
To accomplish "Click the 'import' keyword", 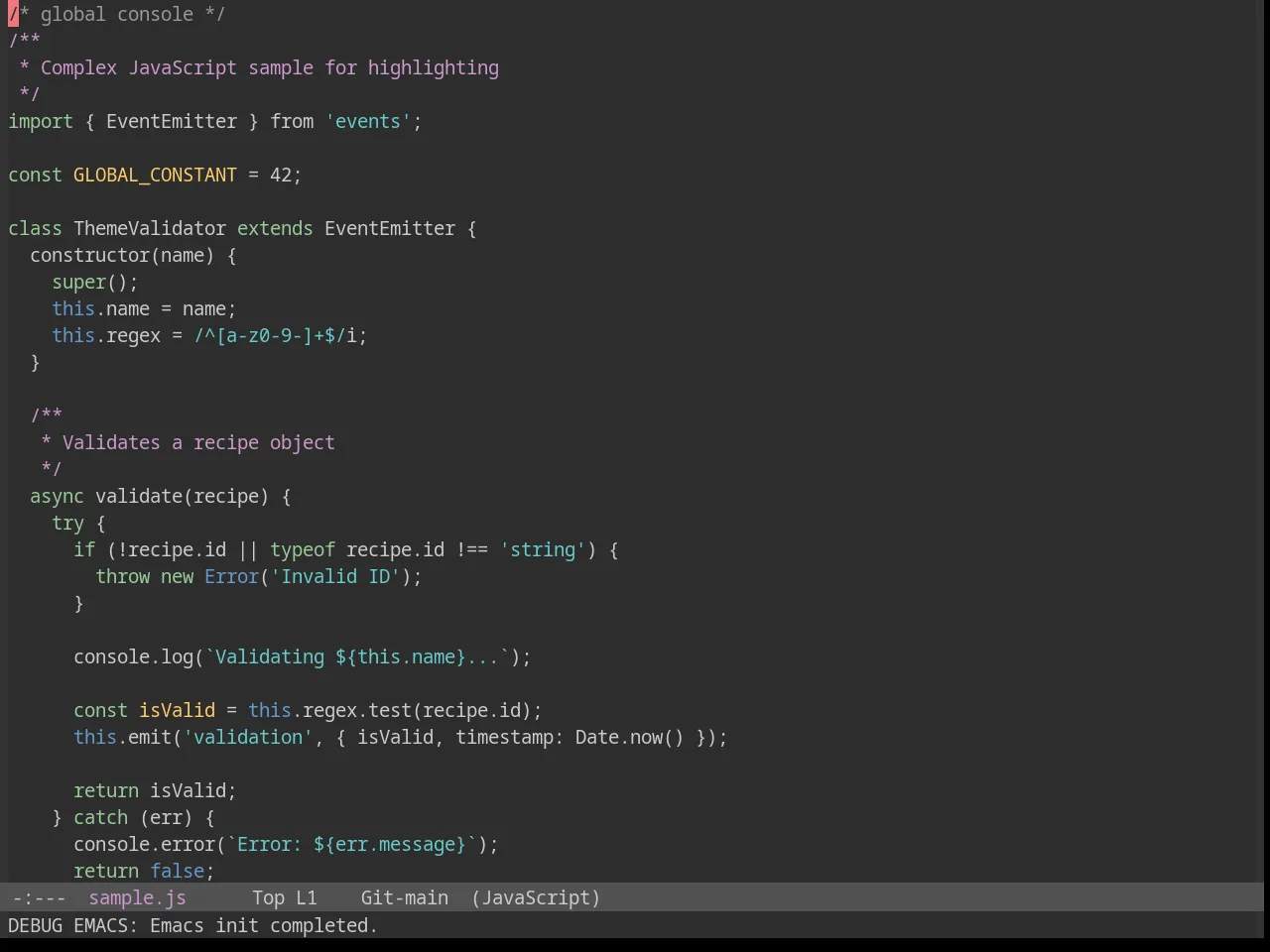I will [x=41, y=121].
